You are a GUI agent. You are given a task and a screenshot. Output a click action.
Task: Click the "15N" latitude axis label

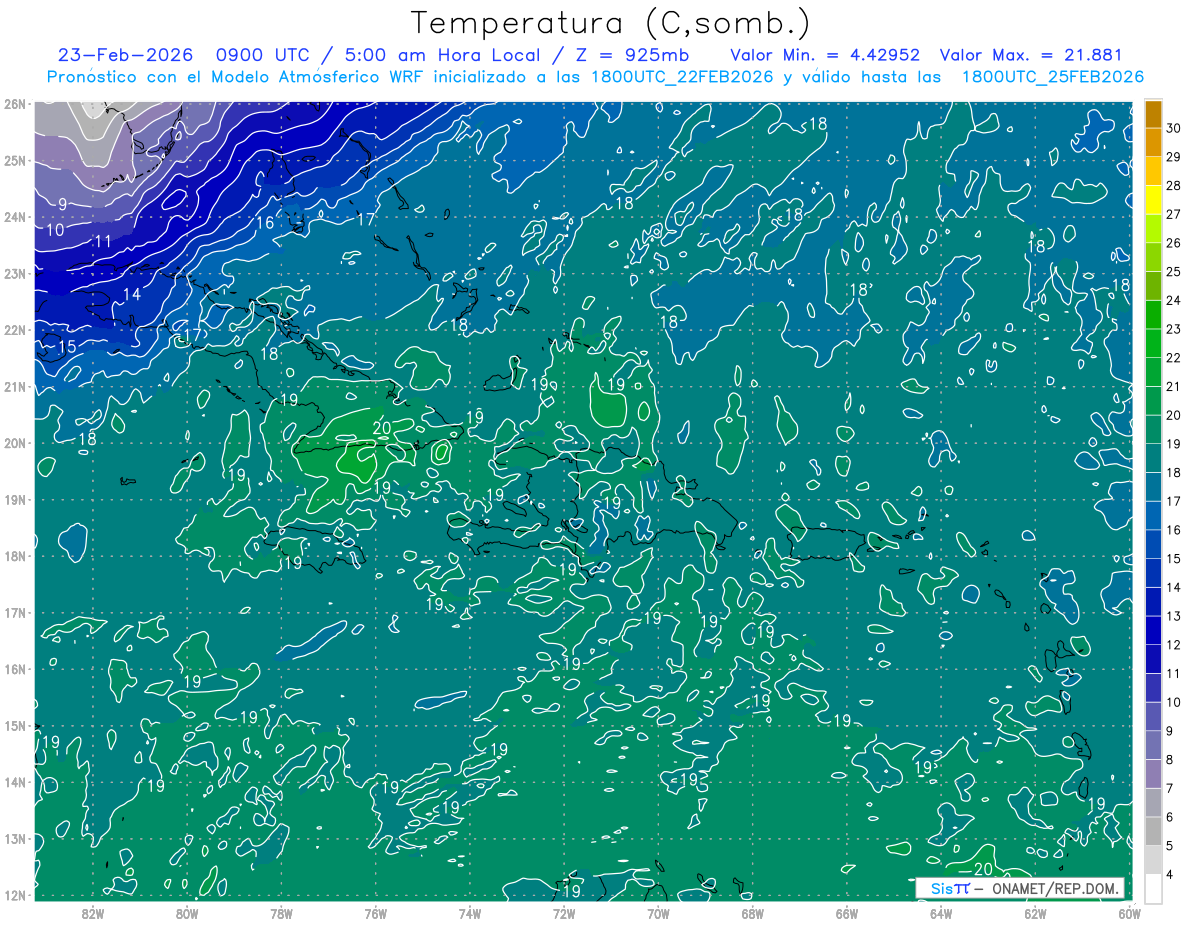pos(14,725)
